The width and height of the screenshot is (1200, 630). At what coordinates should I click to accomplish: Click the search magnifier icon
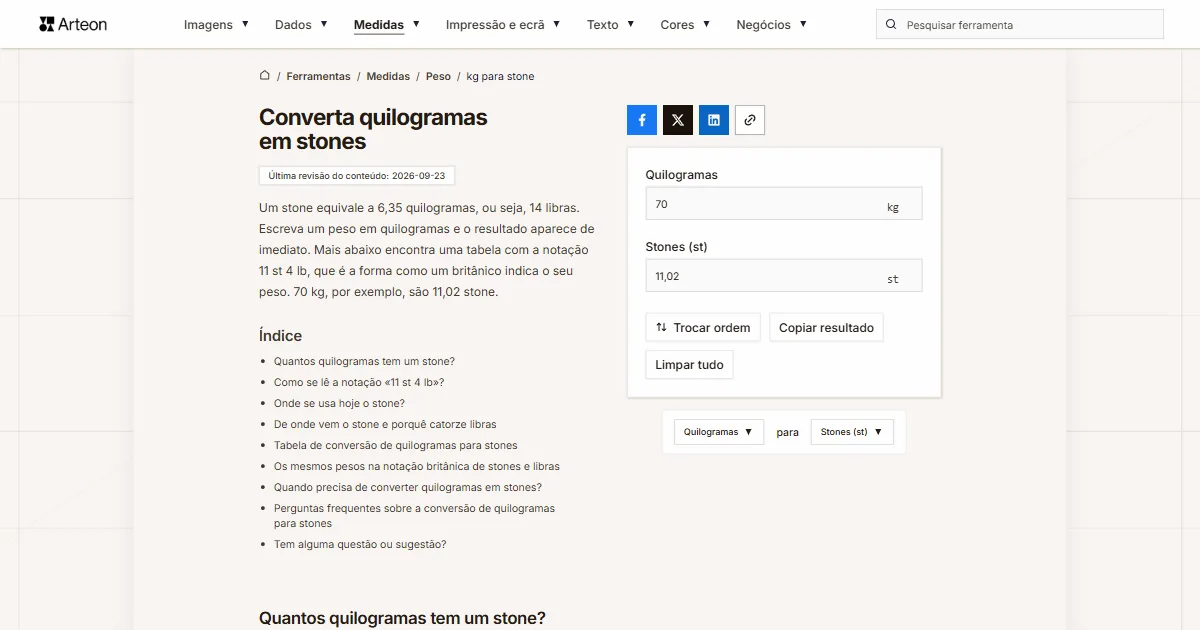tap(891, 24)
